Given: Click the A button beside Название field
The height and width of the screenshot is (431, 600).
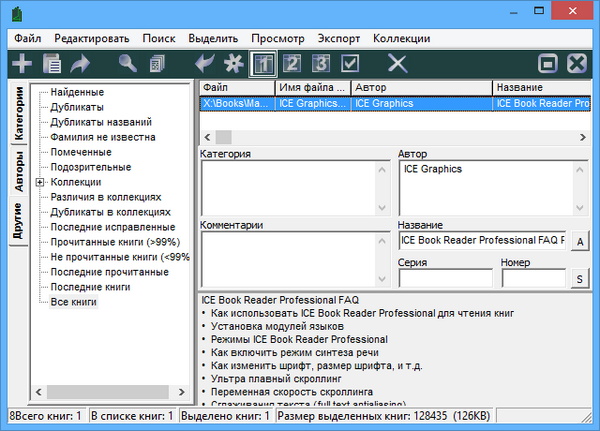Looking at the screenshot, I should 580,242.
